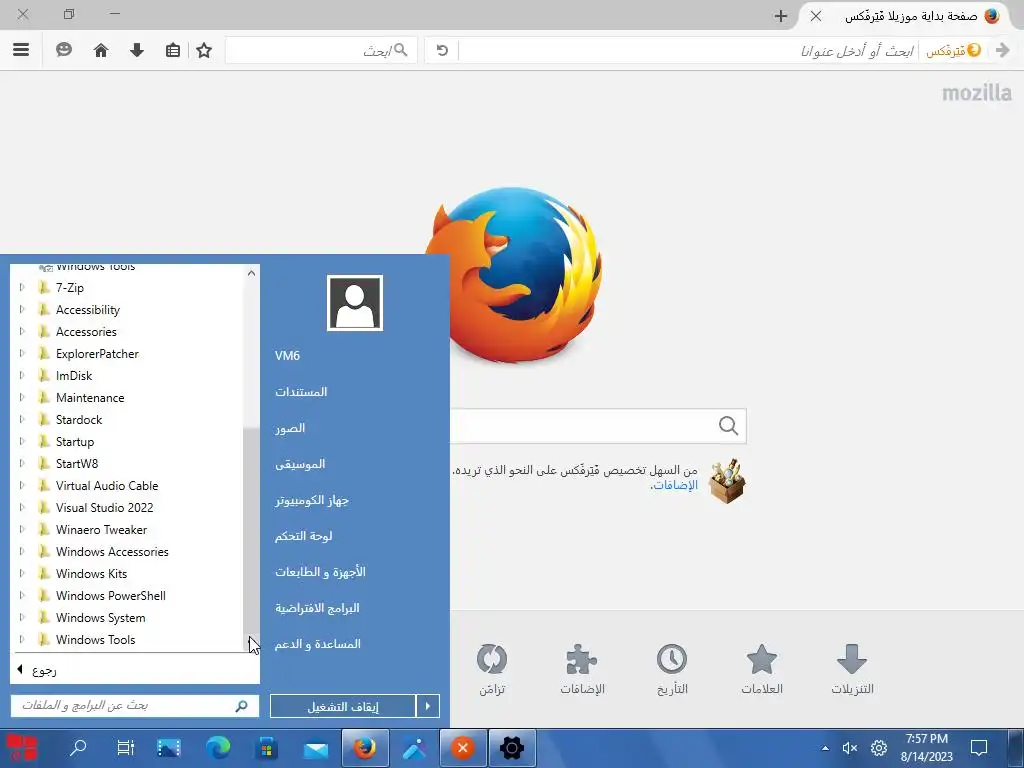Open Add-ons puzzle shortcut on start page

[582, 669]
